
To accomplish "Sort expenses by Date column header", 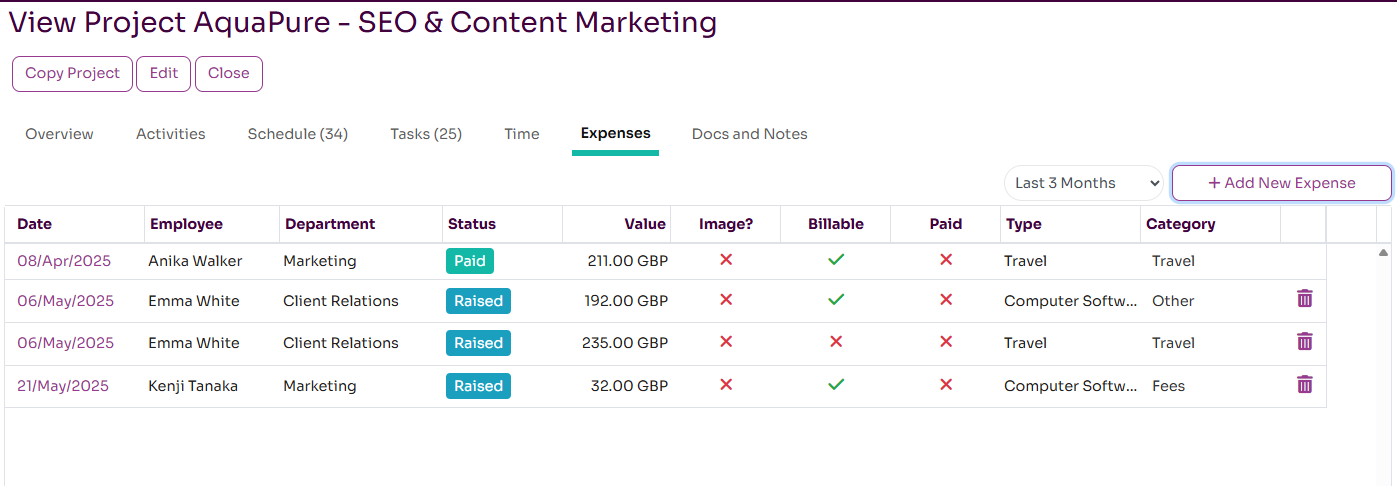I will tap(35, 224).
